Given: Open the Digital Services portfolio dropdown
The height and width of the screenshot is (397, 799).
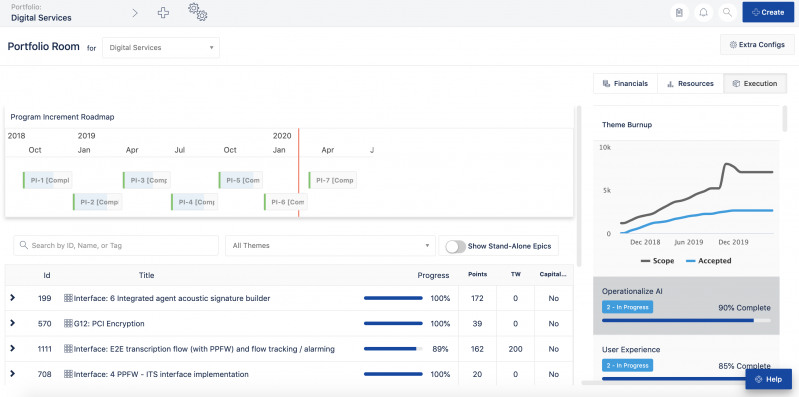Looking at the screenshot, I should (x=161, y=47).
